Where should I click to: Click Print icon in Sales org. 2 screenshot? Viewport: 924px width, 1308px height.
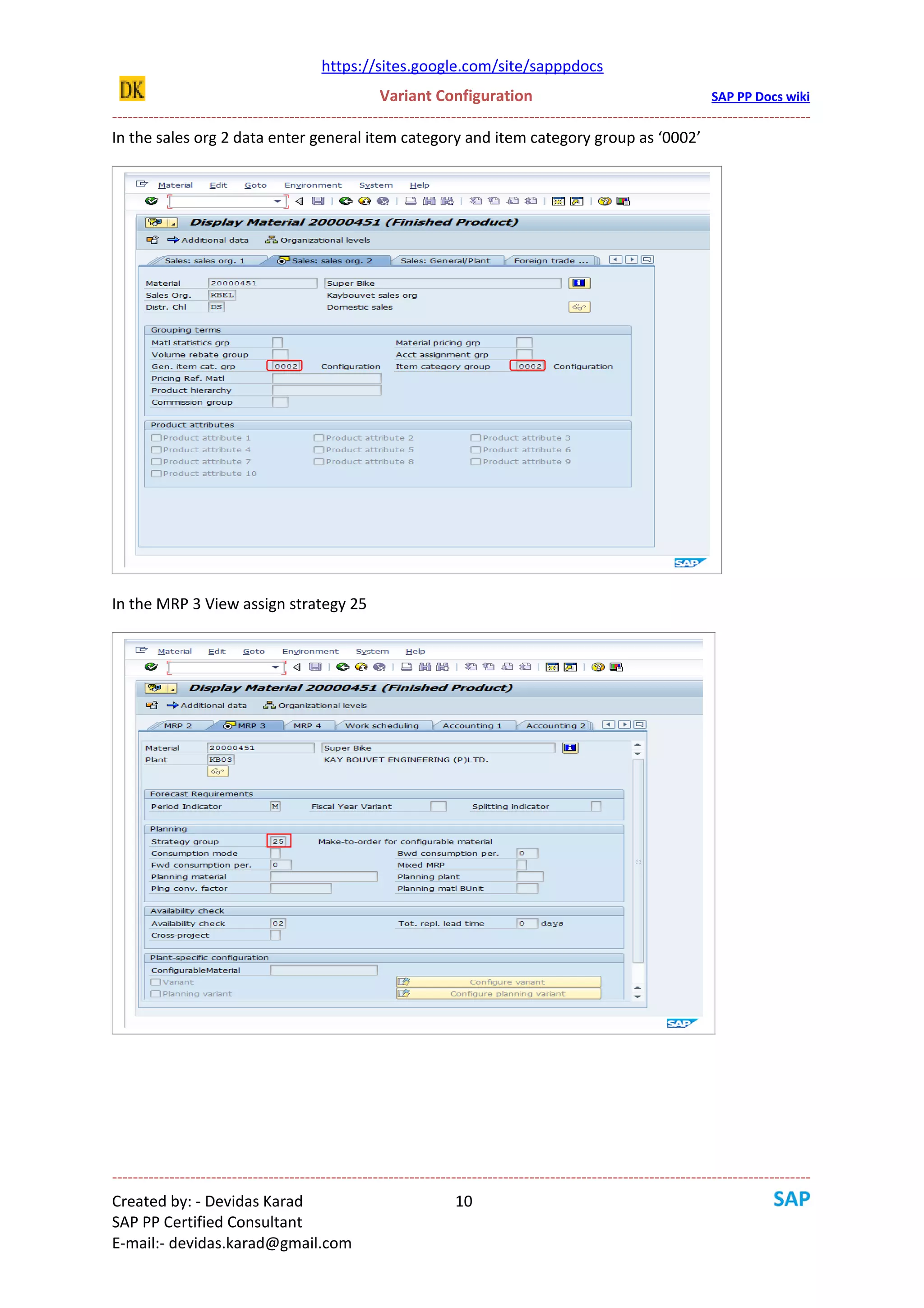click(411, 201)
